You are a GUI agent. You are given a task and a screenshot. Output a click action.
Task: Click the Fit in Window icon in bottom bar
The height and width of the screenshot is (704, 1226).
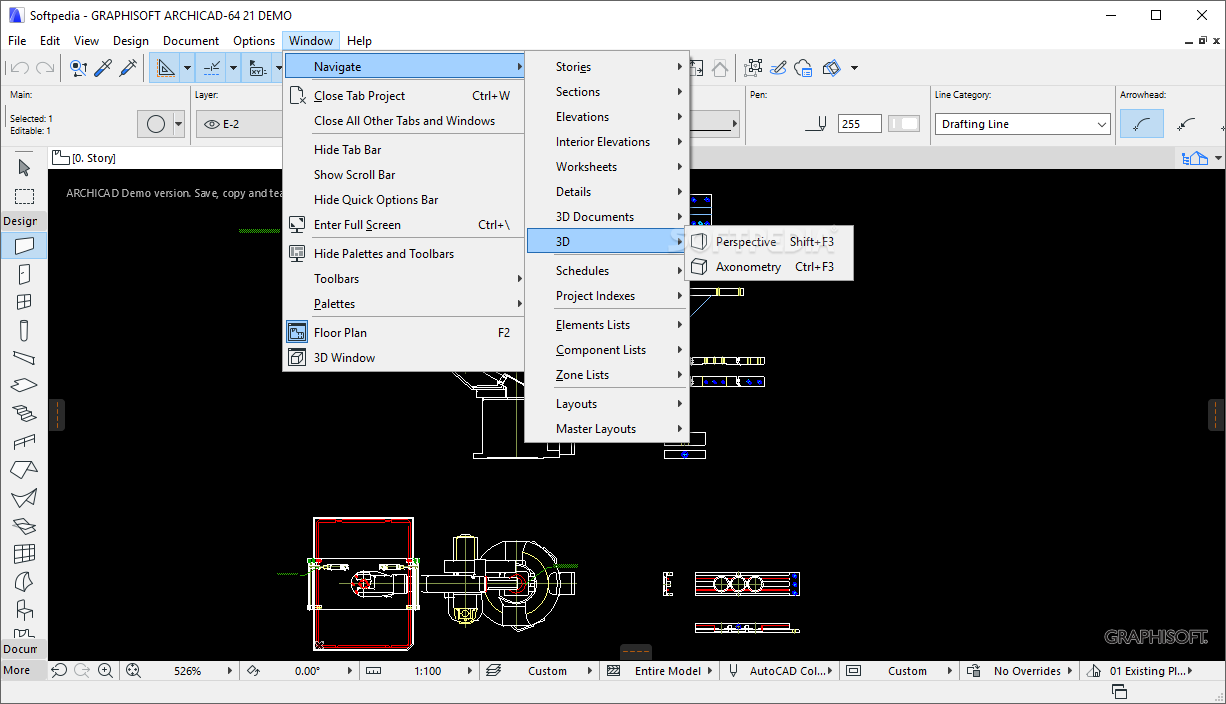132,671
